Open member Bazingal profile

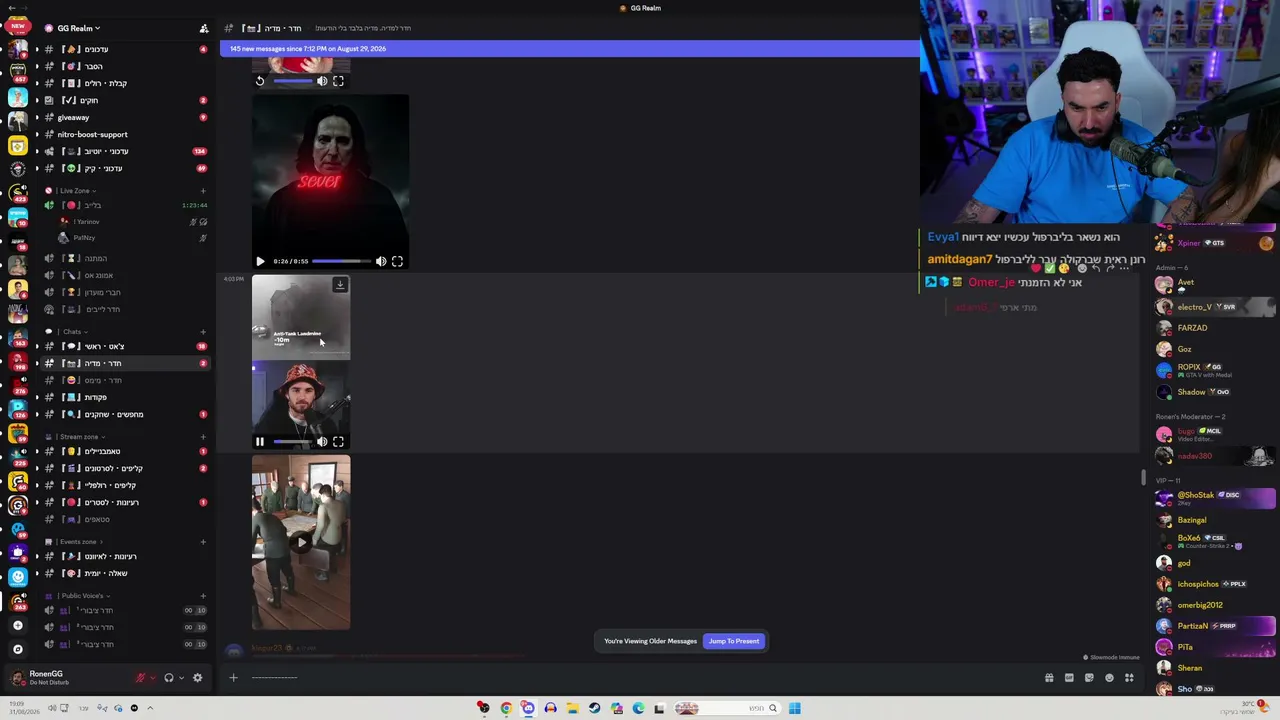(1215, 520)
